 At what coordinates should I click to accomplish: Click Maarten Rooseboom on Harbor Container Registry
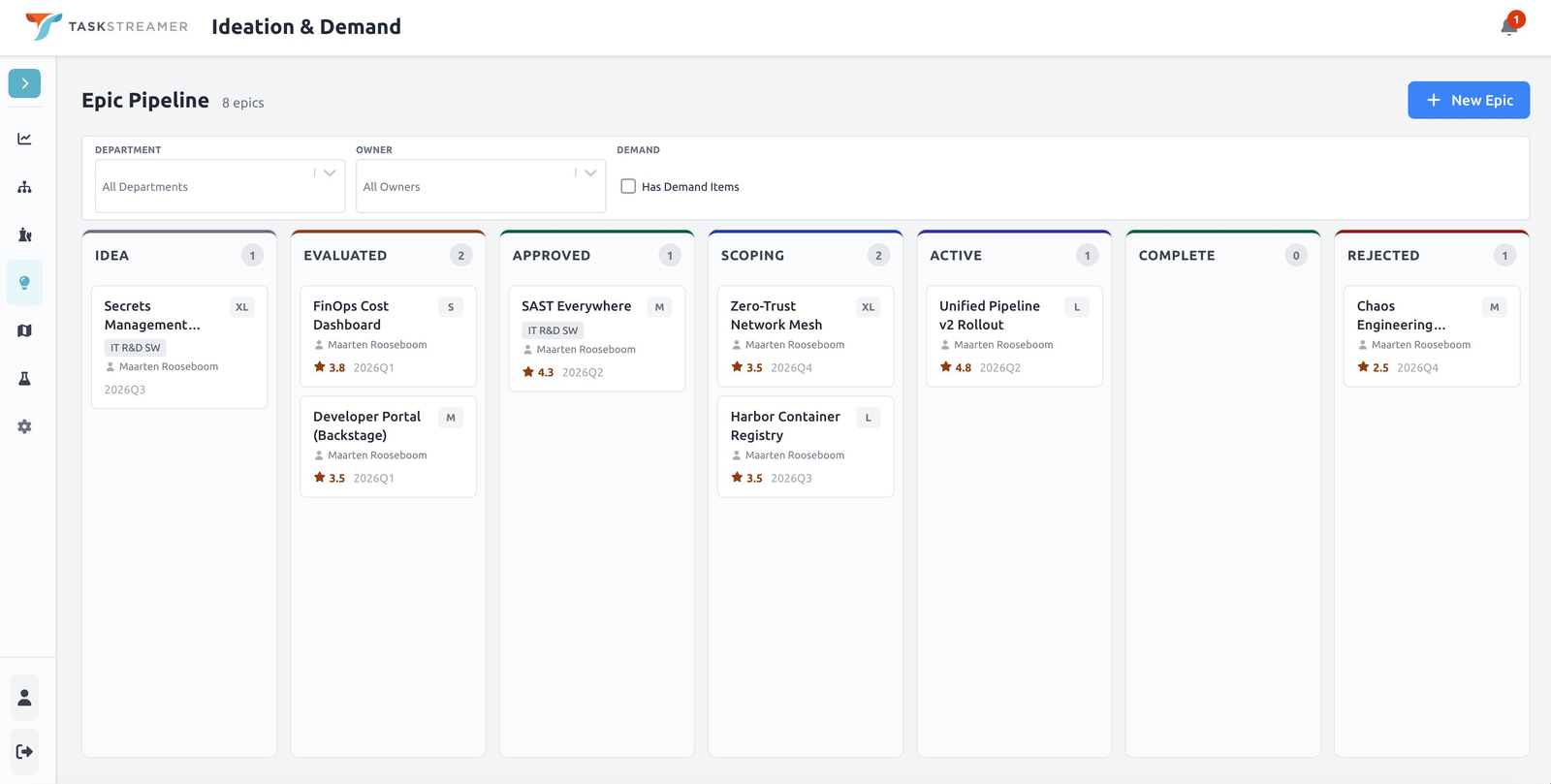click(795, 455)
